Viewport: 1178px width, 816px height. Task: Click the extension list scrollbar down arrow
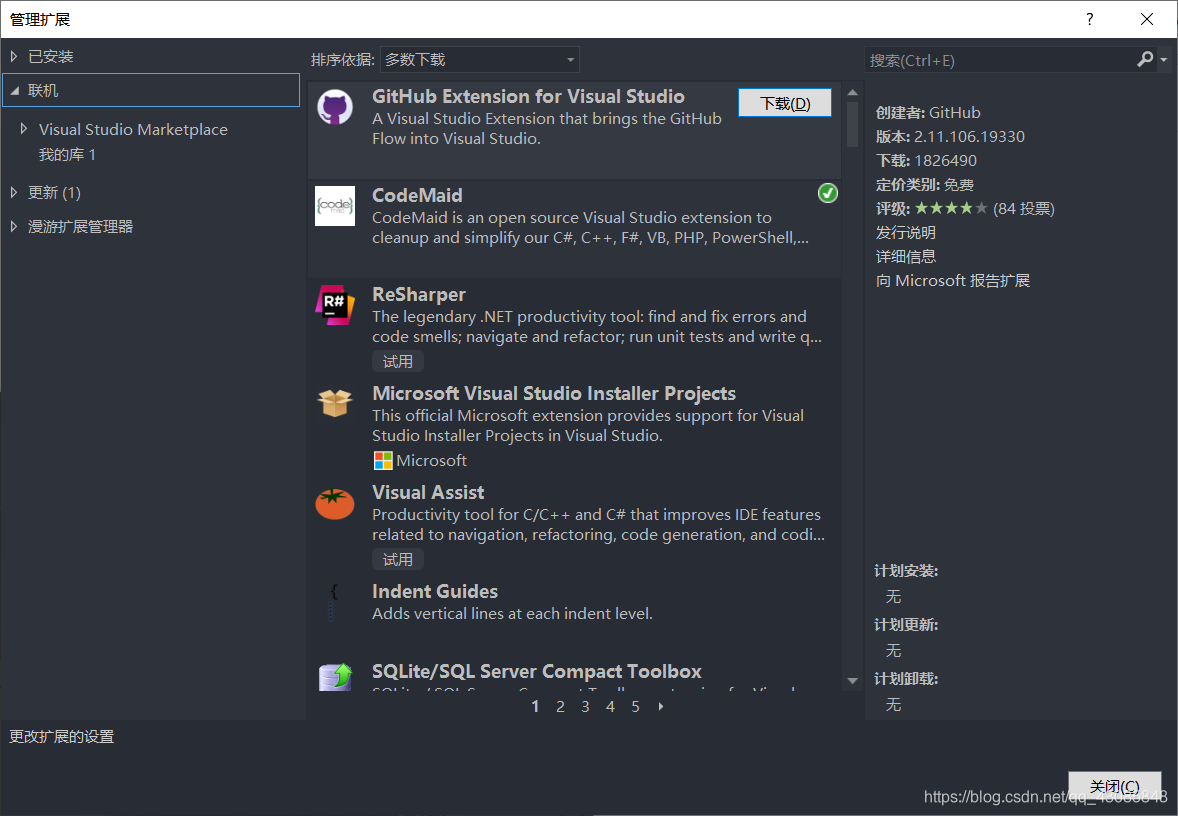(852, 680)
